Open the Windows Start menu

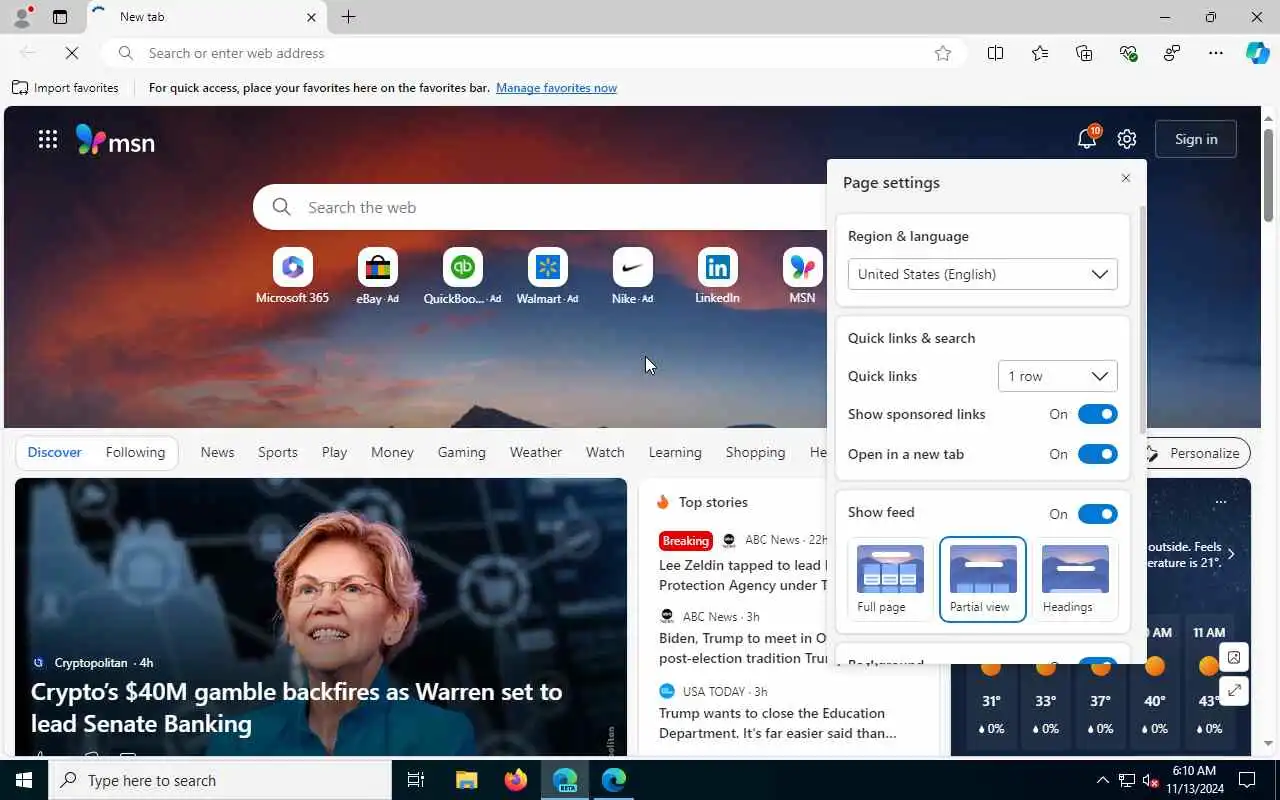tap(24, 780)
